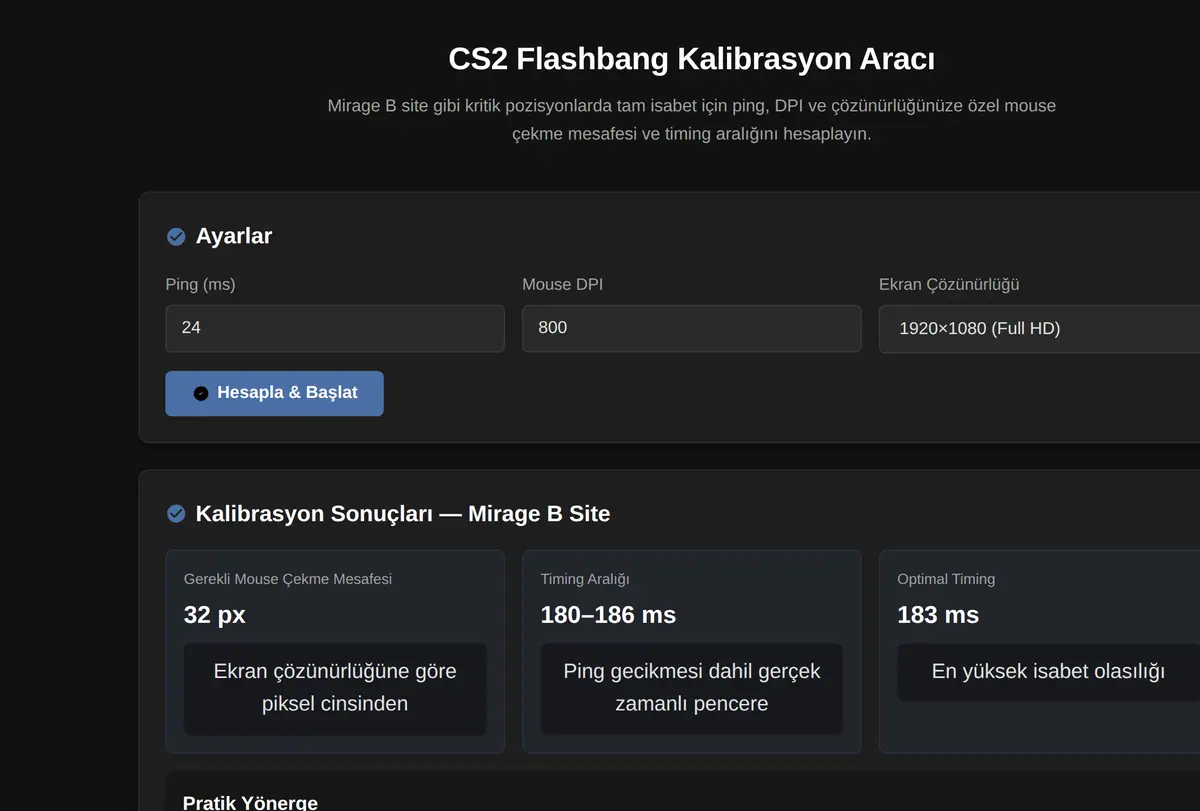Image resolution: width=1200 pixels, height=811 pixels.
Task: Click the check icon beside Kalibrasyon Sonuçları
Action: [x=176, y=514]
